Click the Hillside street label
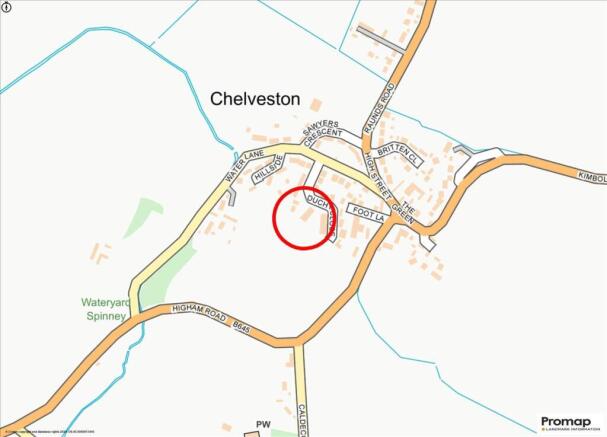This screenshot has height=437, width=607. (x=267, y=169)
